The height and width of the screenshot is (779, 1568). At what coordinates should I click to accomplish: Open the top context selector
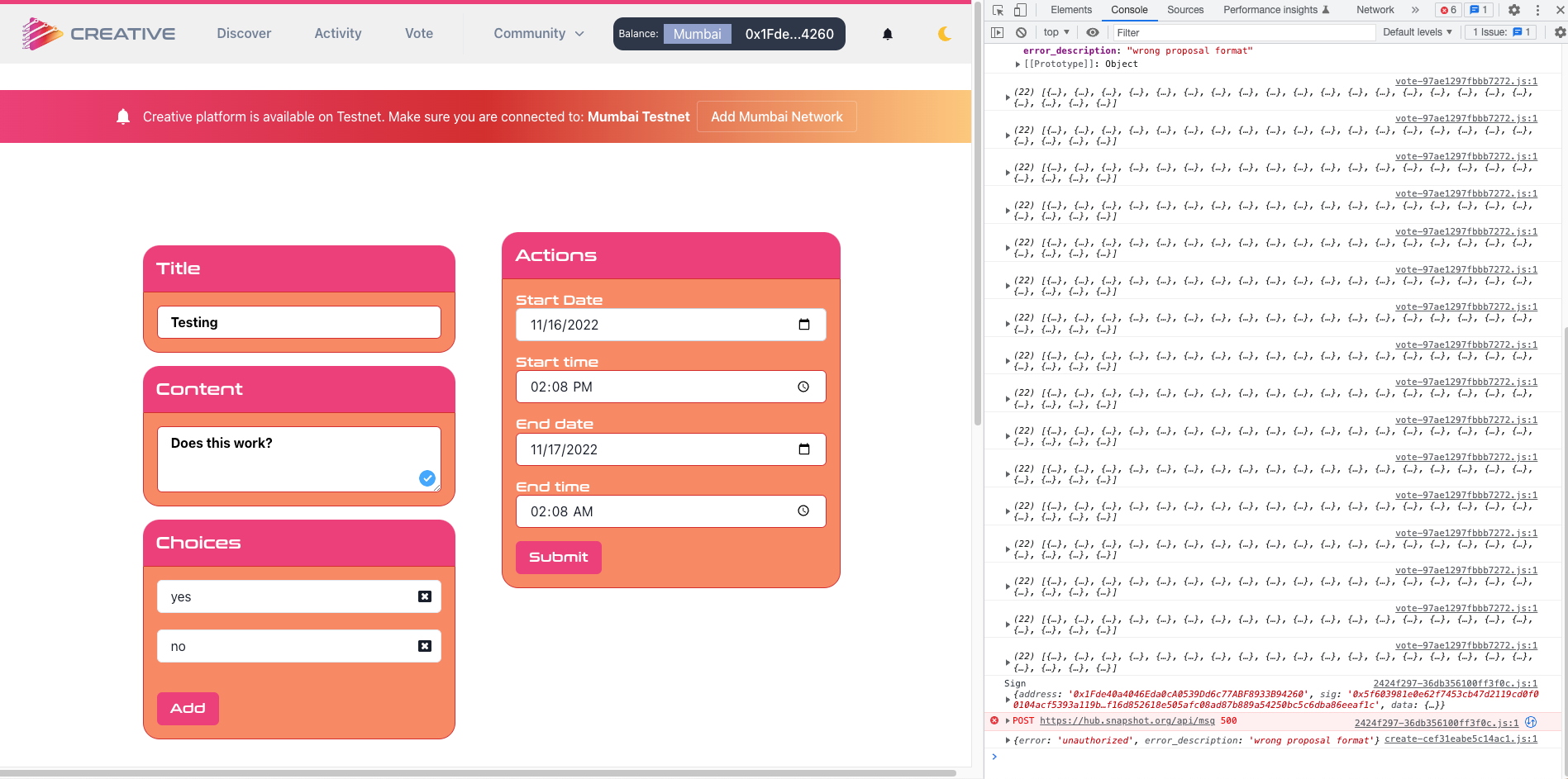1056,32
